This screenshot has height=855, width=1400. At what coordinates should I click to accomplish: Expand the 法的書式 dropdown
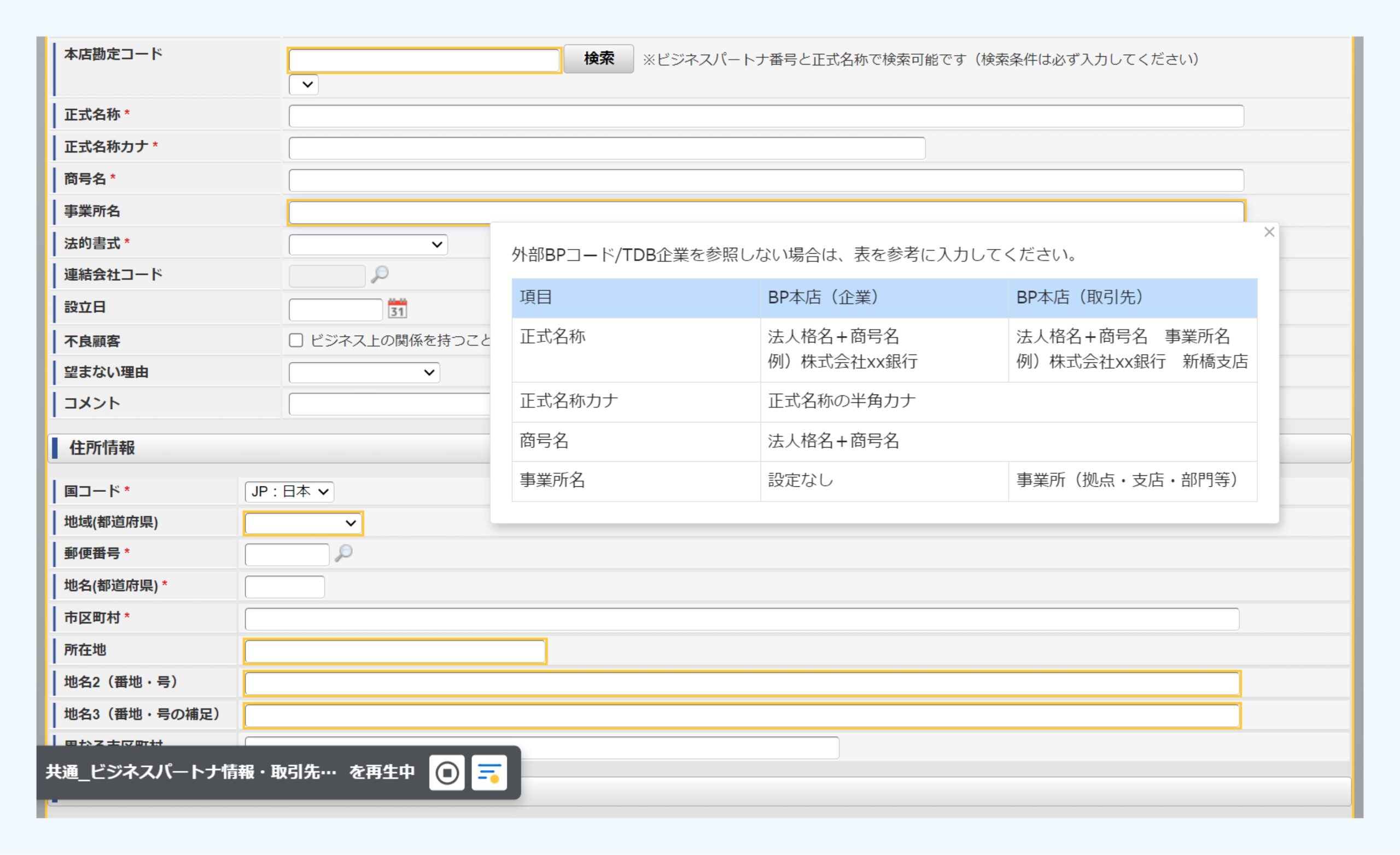(x=368, y=245)
